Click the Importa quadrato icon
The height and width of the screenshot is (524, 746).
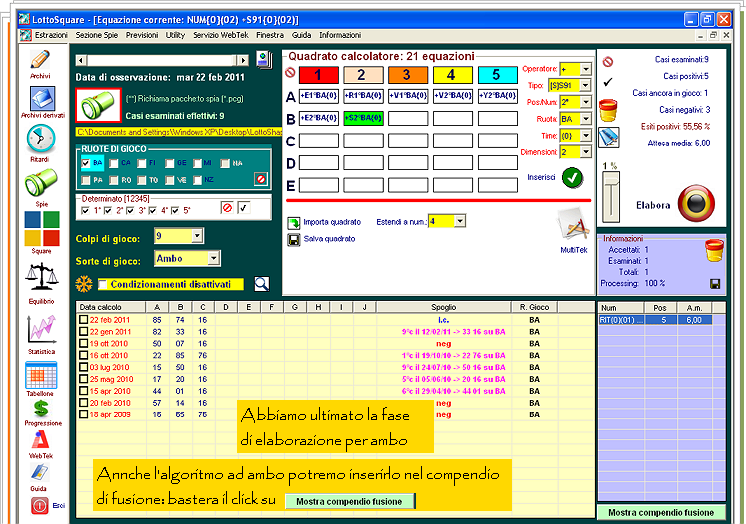coord(294,223)
